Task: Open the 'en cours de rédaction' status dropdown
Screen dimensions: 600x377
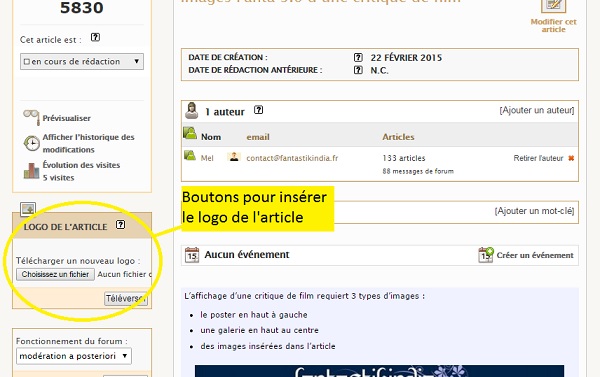Action: point(82,62)
